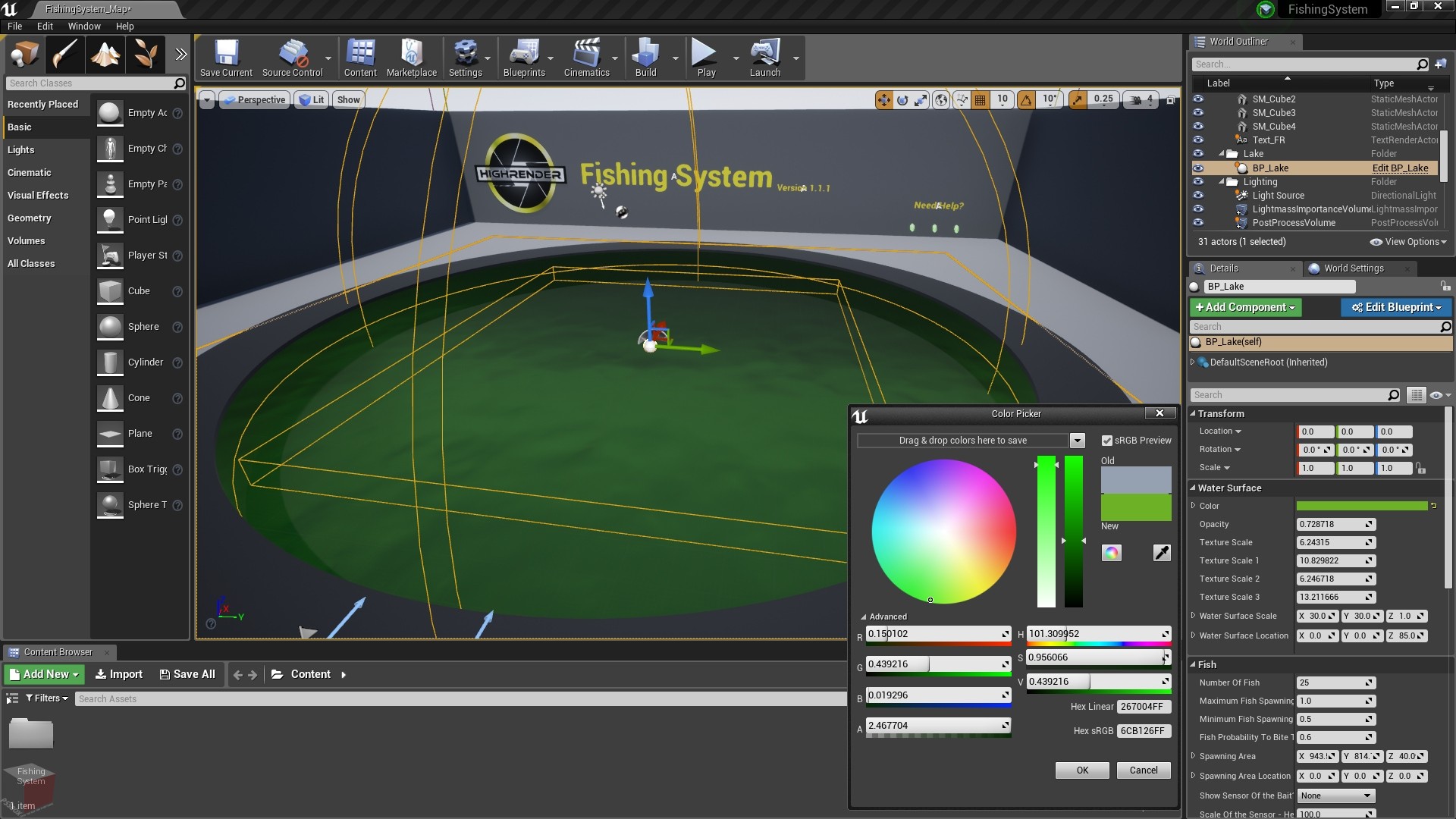This screenshot has height=819, width=1456.
Task: Select the scale gizmo icon in viewport
Action: click(921, 99)
